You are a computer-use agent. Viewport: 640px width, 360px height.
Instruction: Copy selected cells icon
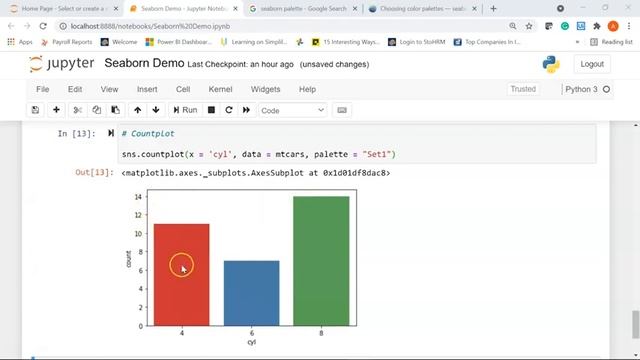point(97,110)
